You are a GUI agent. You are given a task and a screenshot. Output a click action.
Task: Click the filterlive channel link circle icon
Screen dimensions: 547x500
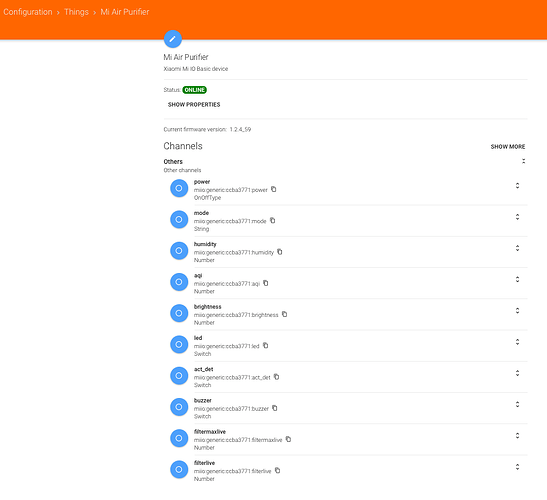179,469
